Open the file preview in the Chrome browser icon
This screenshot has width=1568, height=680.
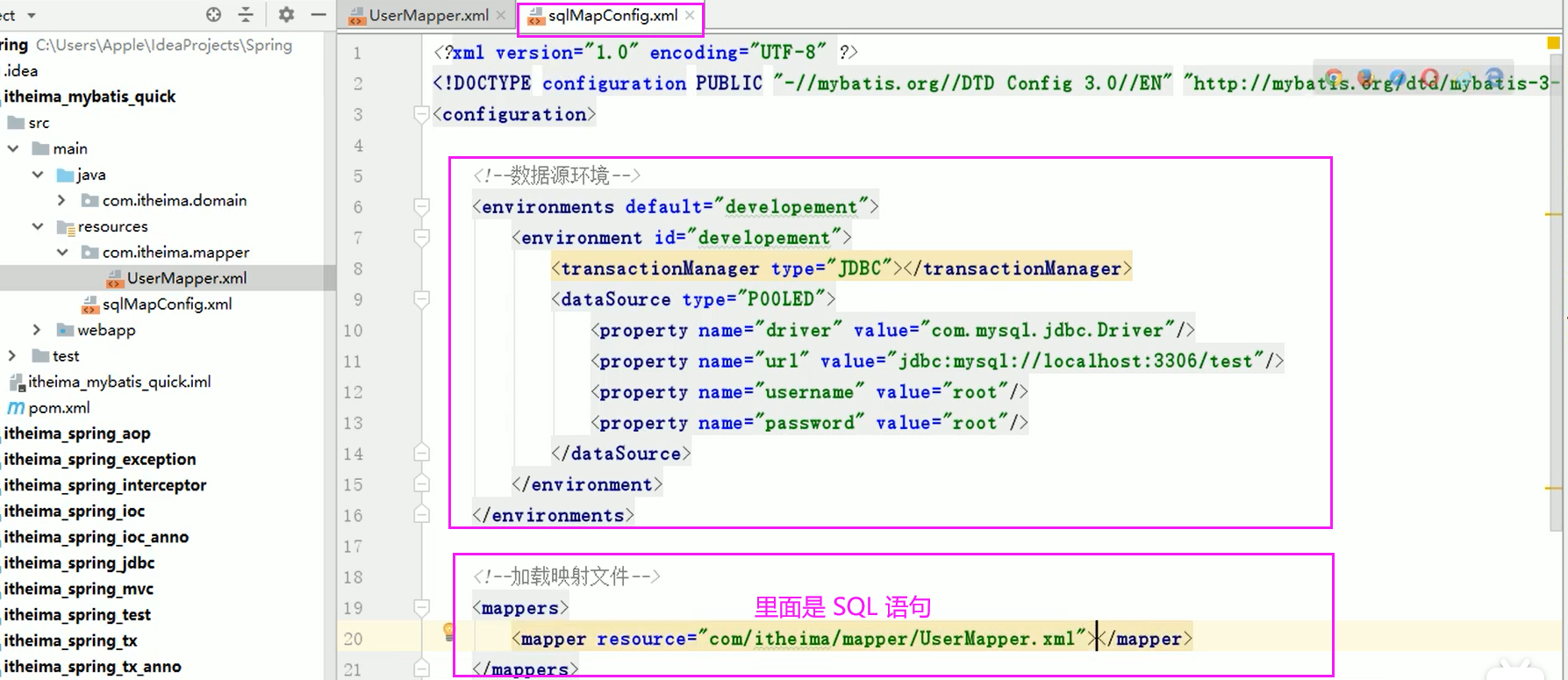tap(1334, 78)
